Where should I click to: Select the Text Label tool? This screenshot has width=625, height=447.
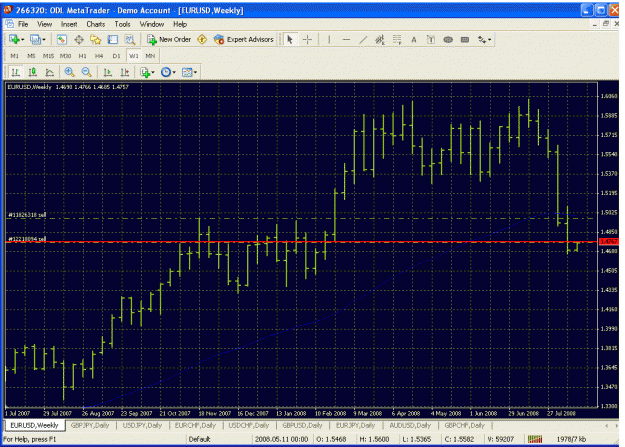pyautogui.click(x=430, y=39)
